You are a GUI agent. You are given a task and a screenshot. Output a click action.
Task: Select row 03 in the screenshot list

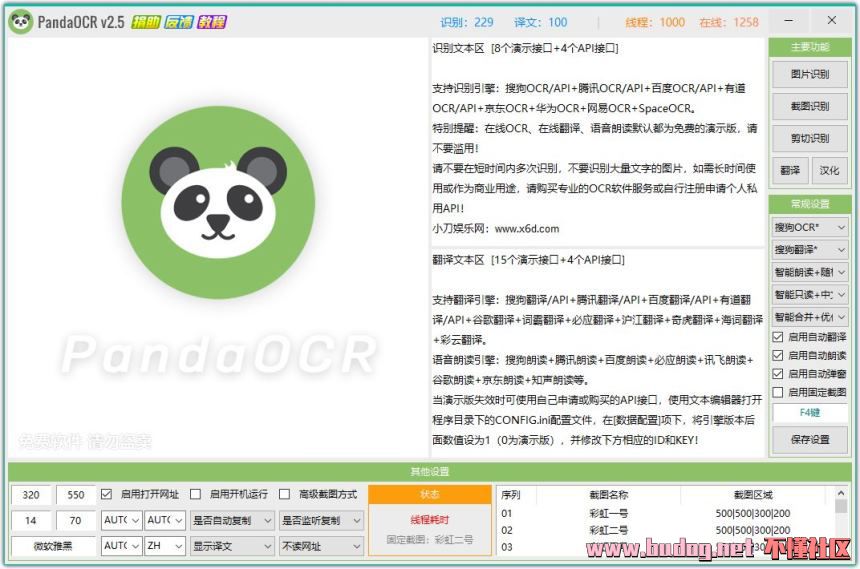[665, 547]
